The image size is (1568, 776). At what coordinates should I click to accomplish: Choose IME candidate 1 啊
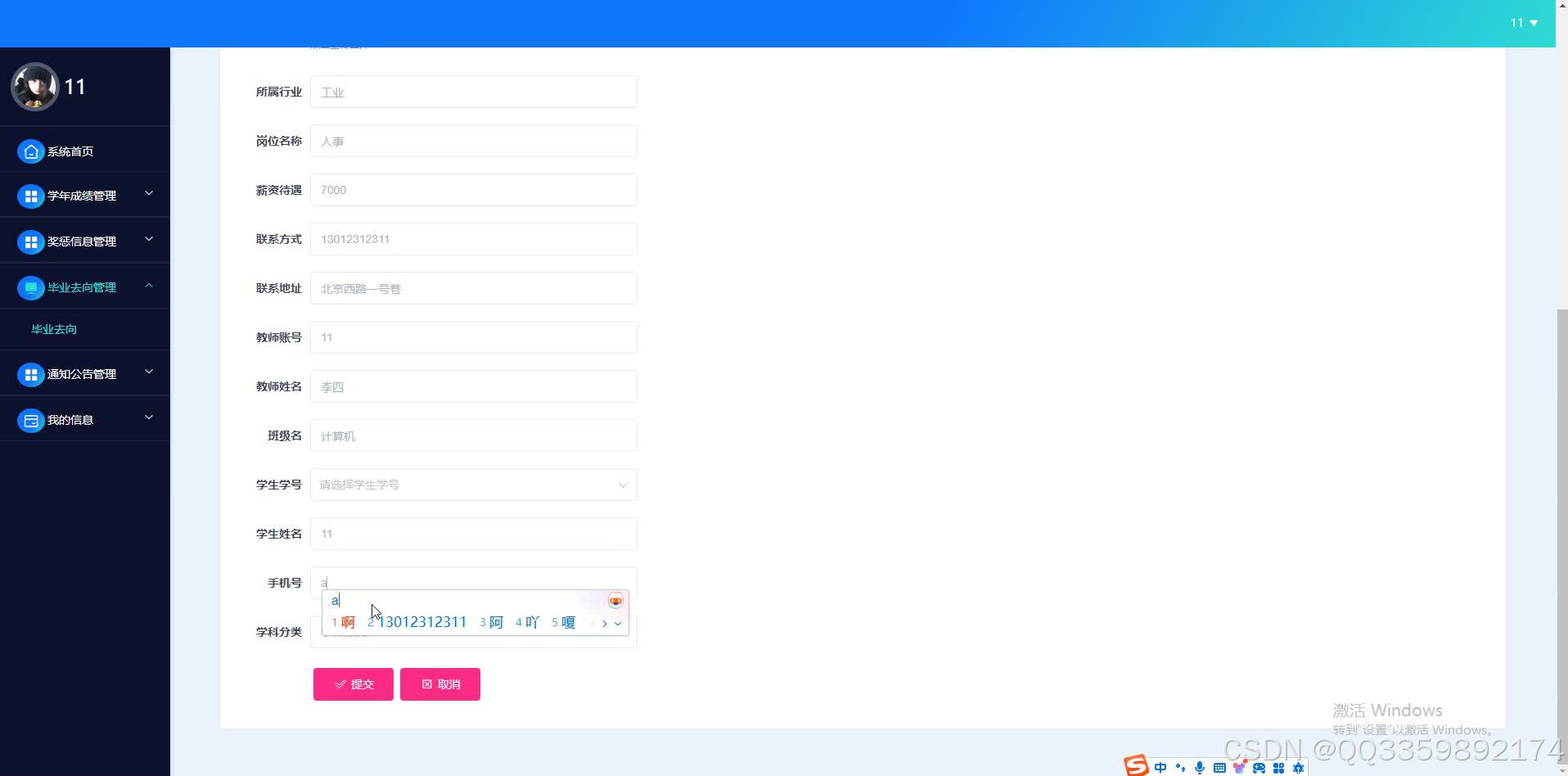click(x=344, y=623)
